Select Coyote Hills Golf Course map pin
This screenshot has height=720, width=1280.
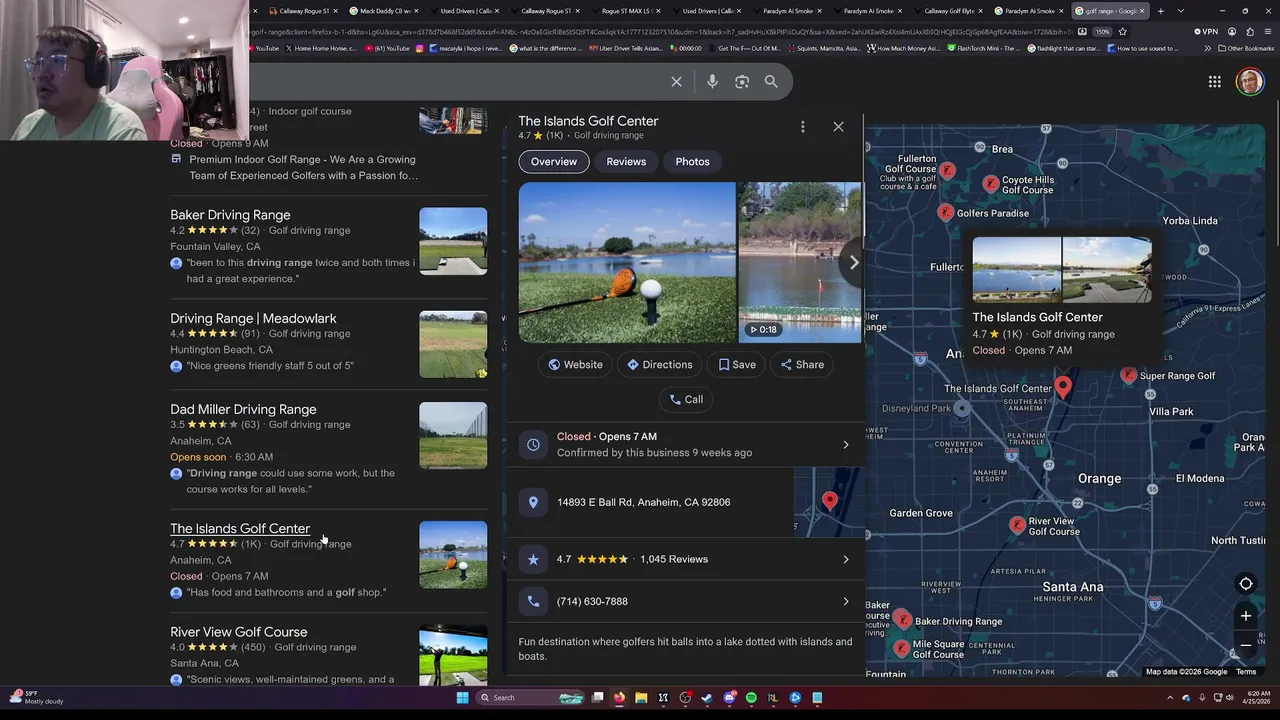990,184
